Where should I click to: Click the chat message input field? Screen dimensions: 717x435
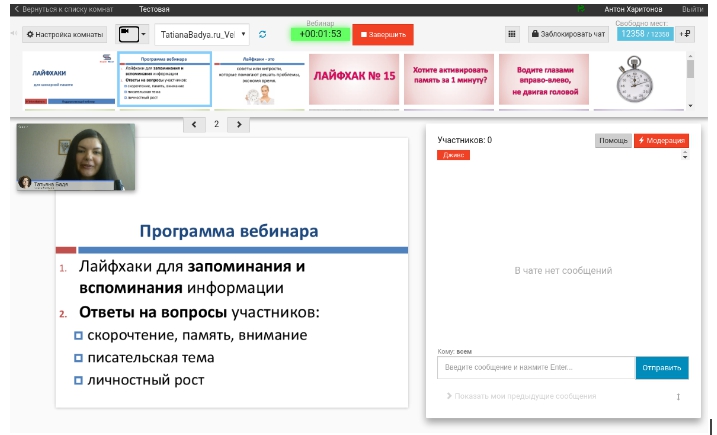coord(536,368)
